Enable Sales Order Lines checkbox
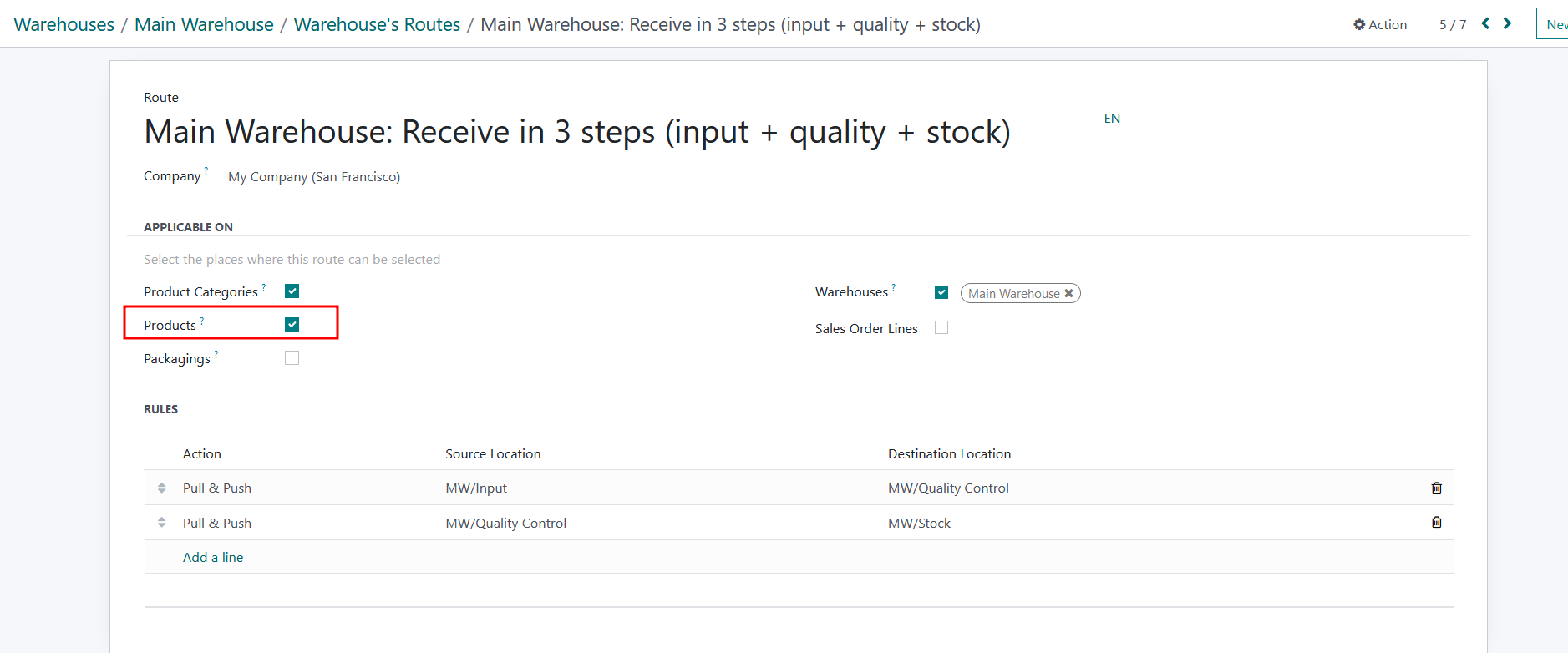The height and width of the screenshot is (653, 1568). pyautogui.click(x=941, y=328)
